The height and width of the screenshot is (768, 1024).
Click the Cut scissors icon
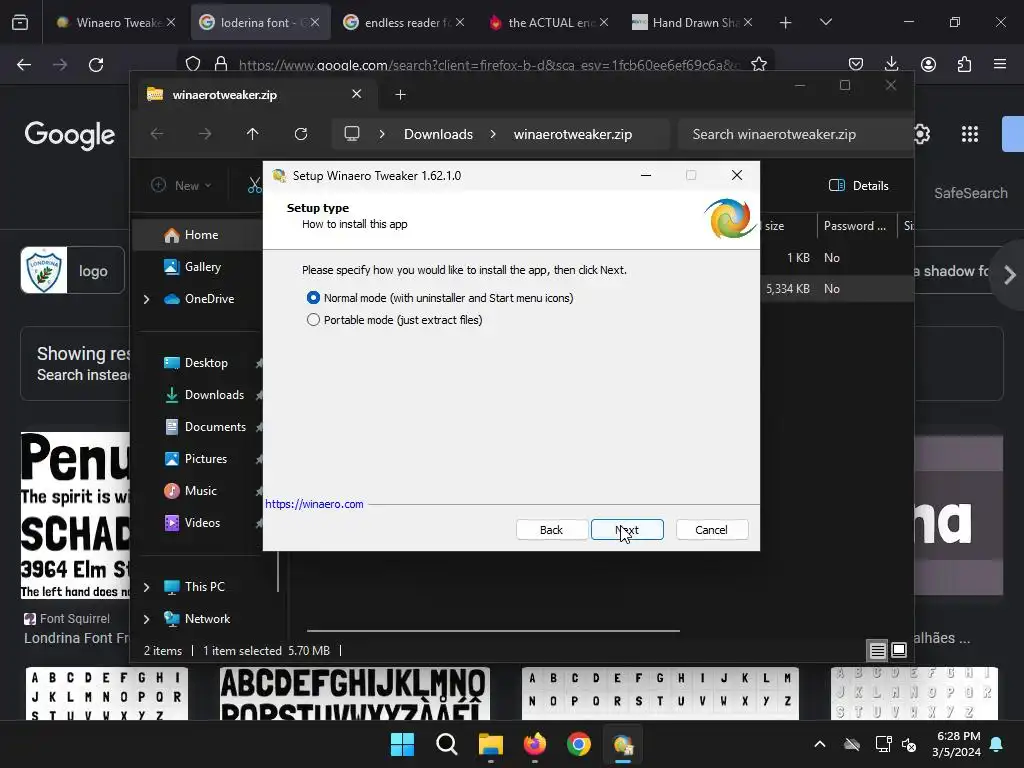[255, 185]
